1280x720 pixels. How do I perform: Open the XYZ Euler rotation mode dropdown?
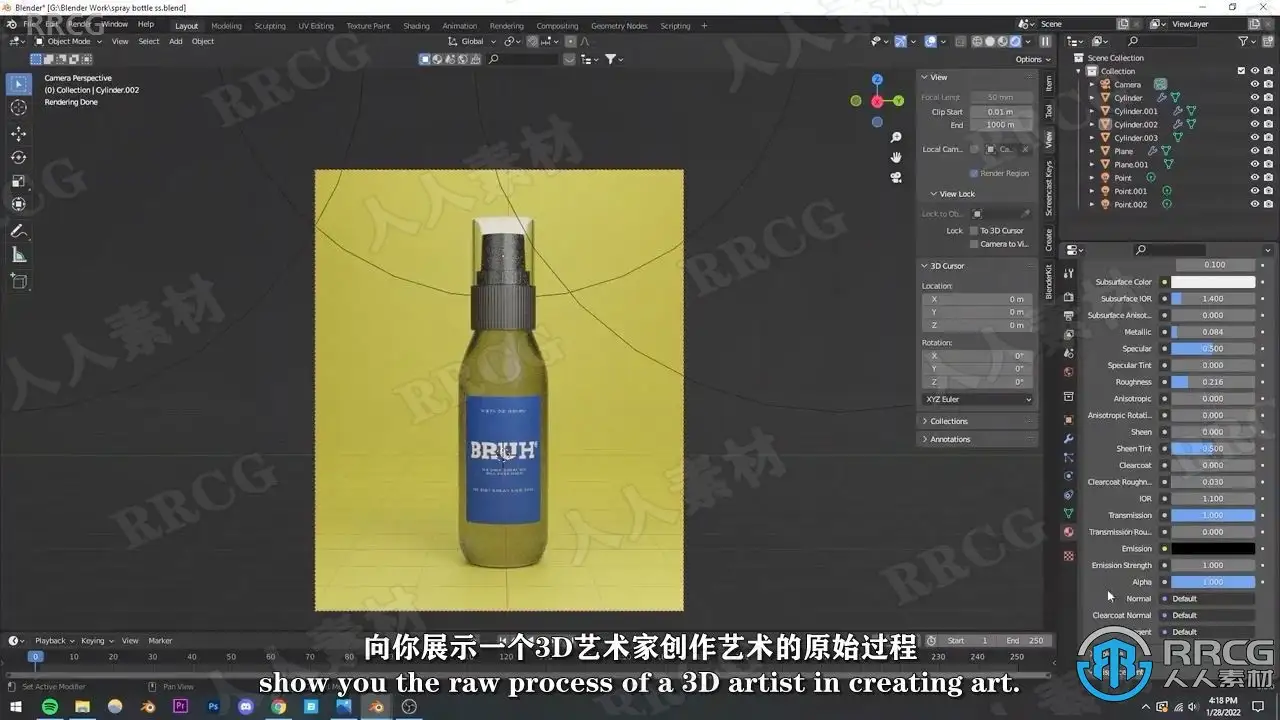(x=978, y=399)
